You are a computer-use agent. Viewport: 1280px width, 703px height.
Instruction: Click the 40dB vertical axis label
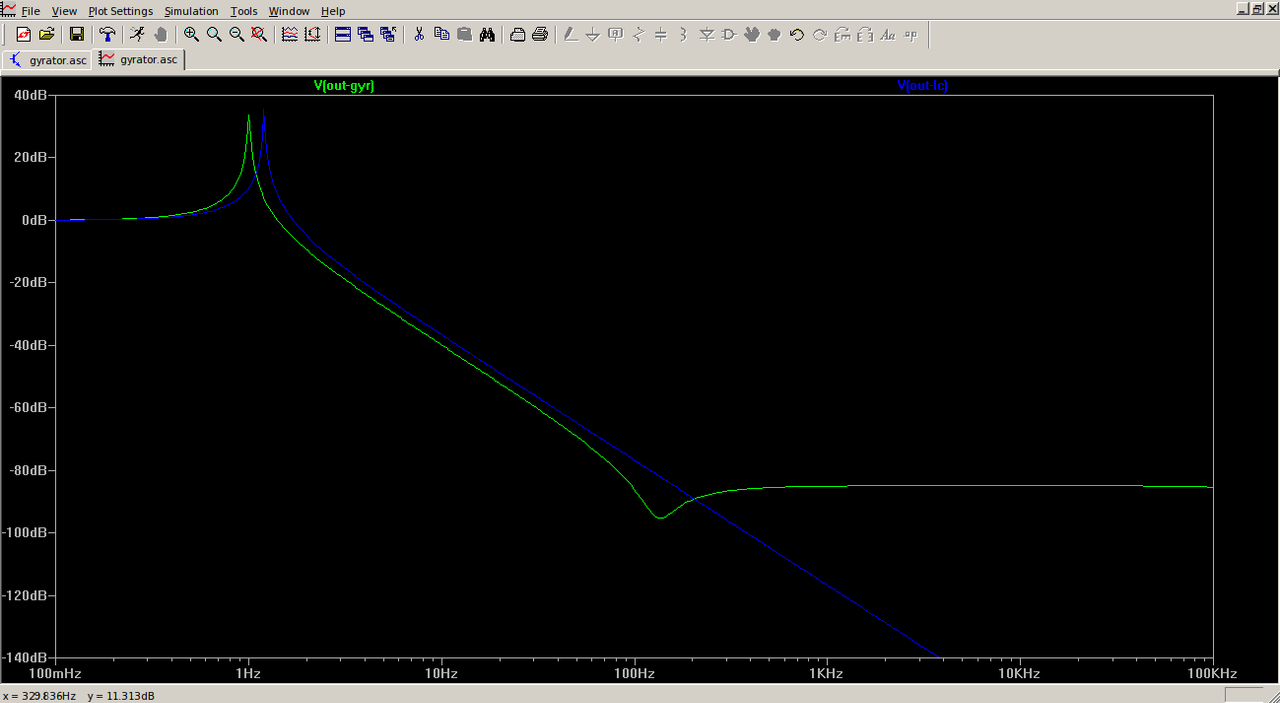click(x=32, y=95)
